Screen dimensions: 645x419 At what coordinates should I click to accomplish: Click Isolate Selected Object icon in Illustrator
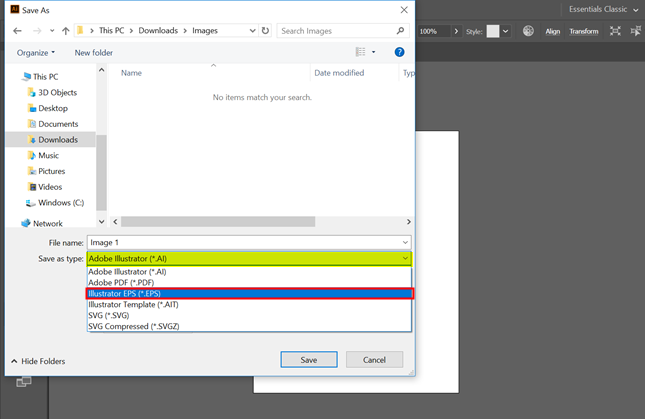click(x=615, y=31)
